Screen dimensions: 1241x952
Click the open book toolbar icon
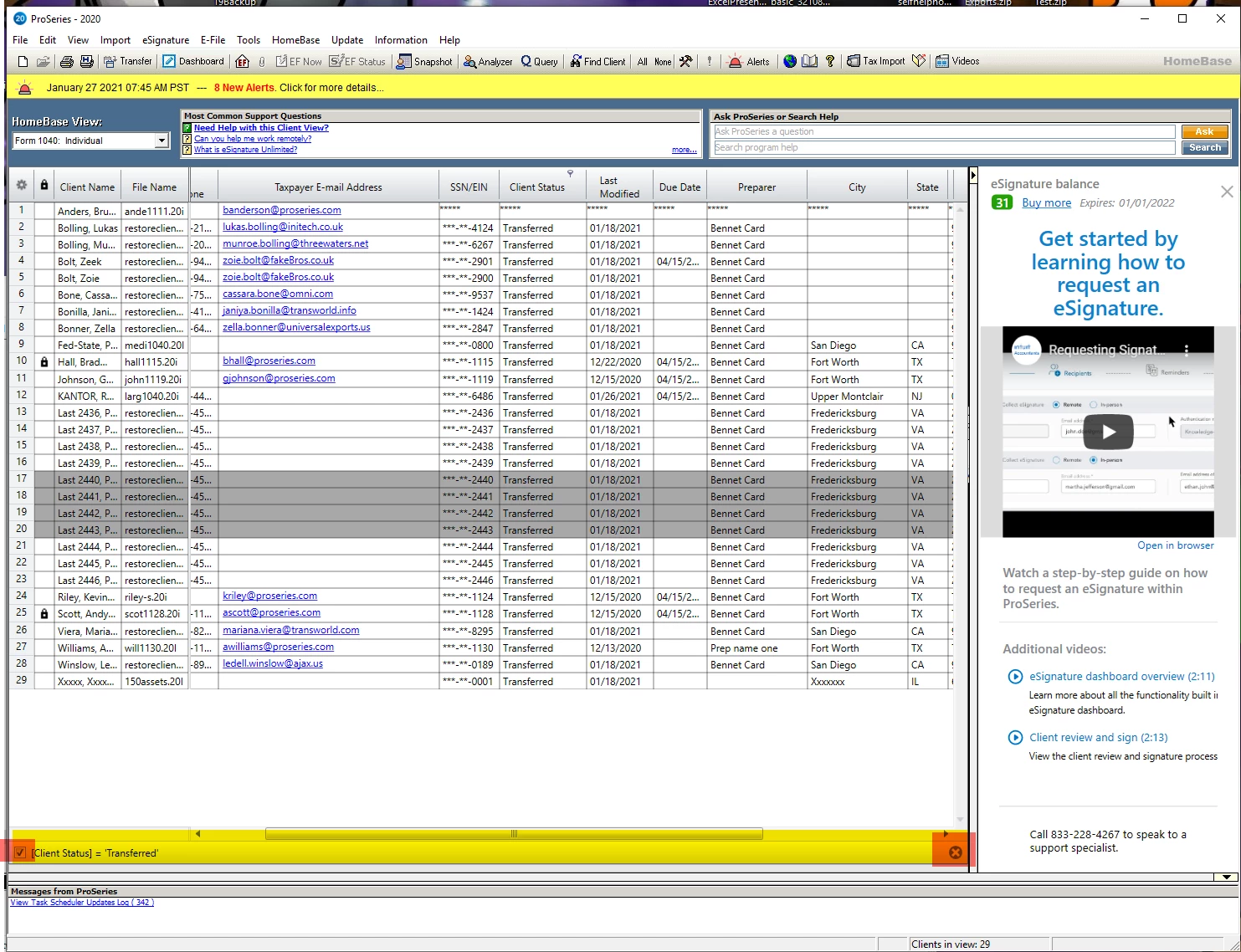810,61
